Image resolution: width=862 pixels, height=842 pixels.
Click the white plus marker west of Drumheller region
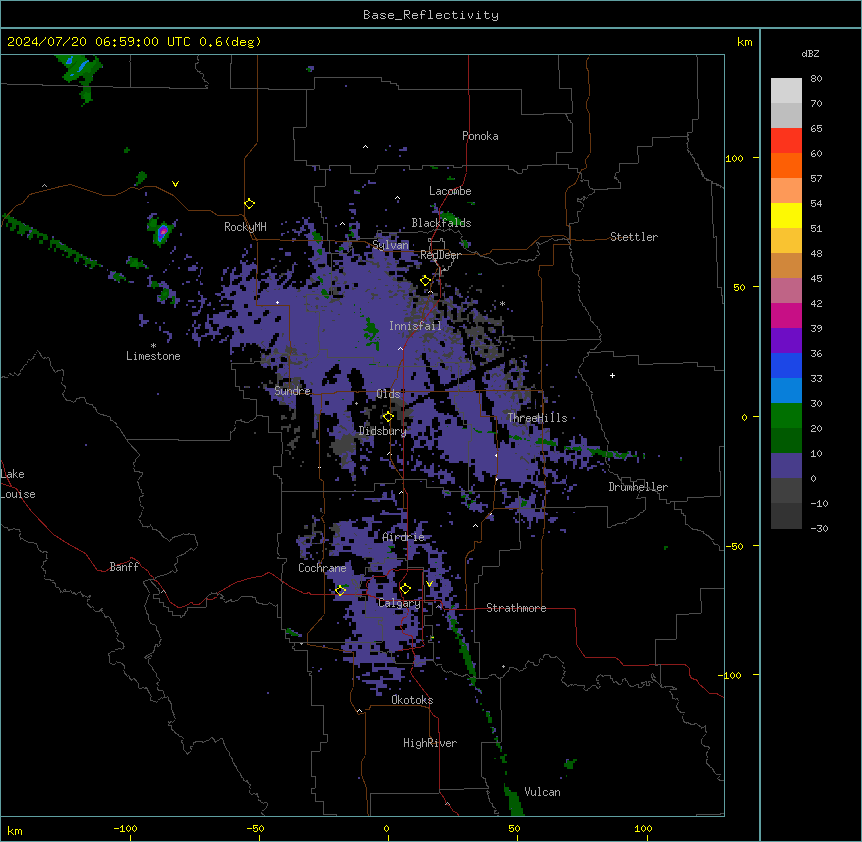612,375
